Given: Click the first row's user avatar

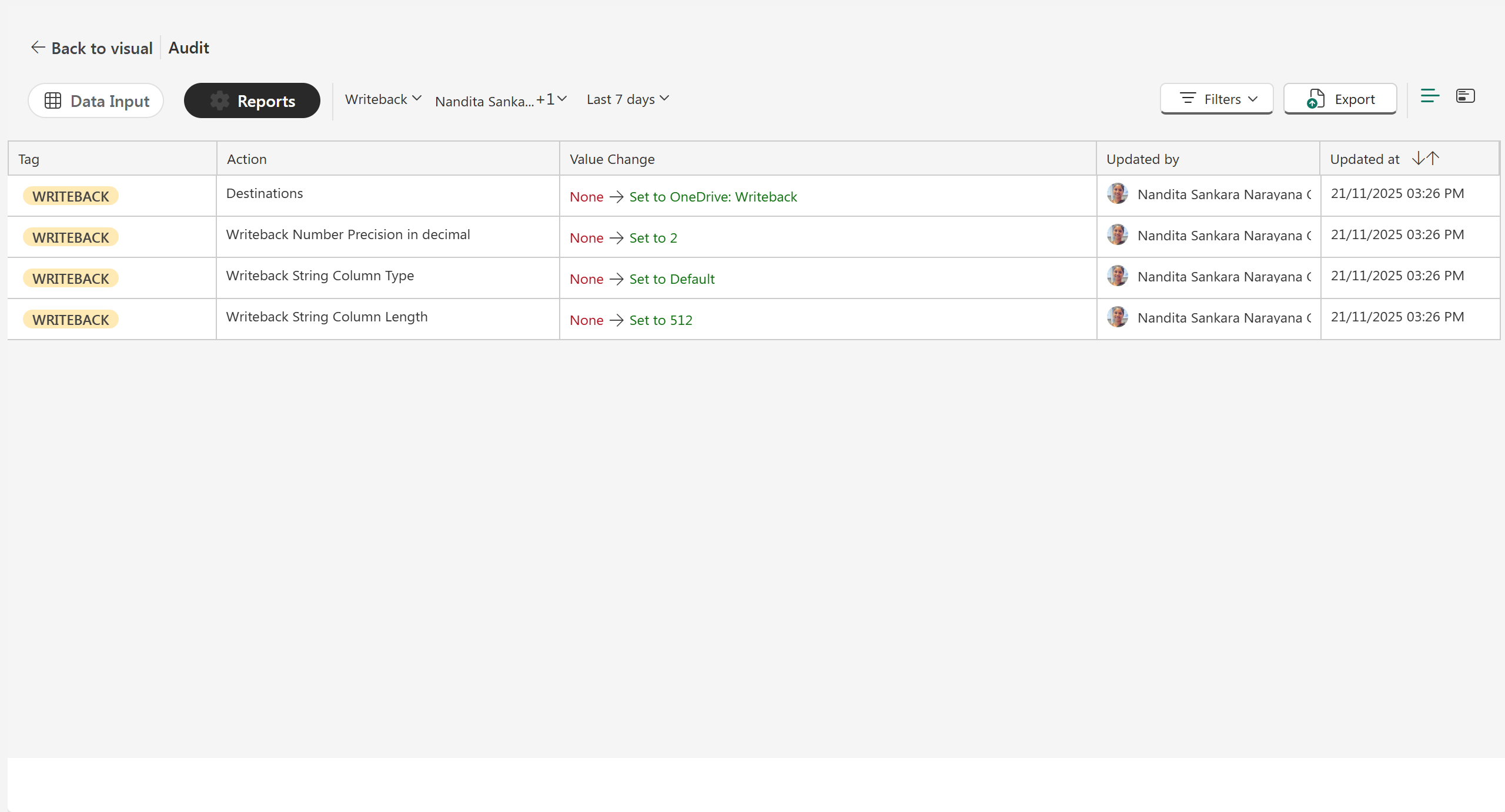Looking at the screenshot, I should [x=1117, y=194].
